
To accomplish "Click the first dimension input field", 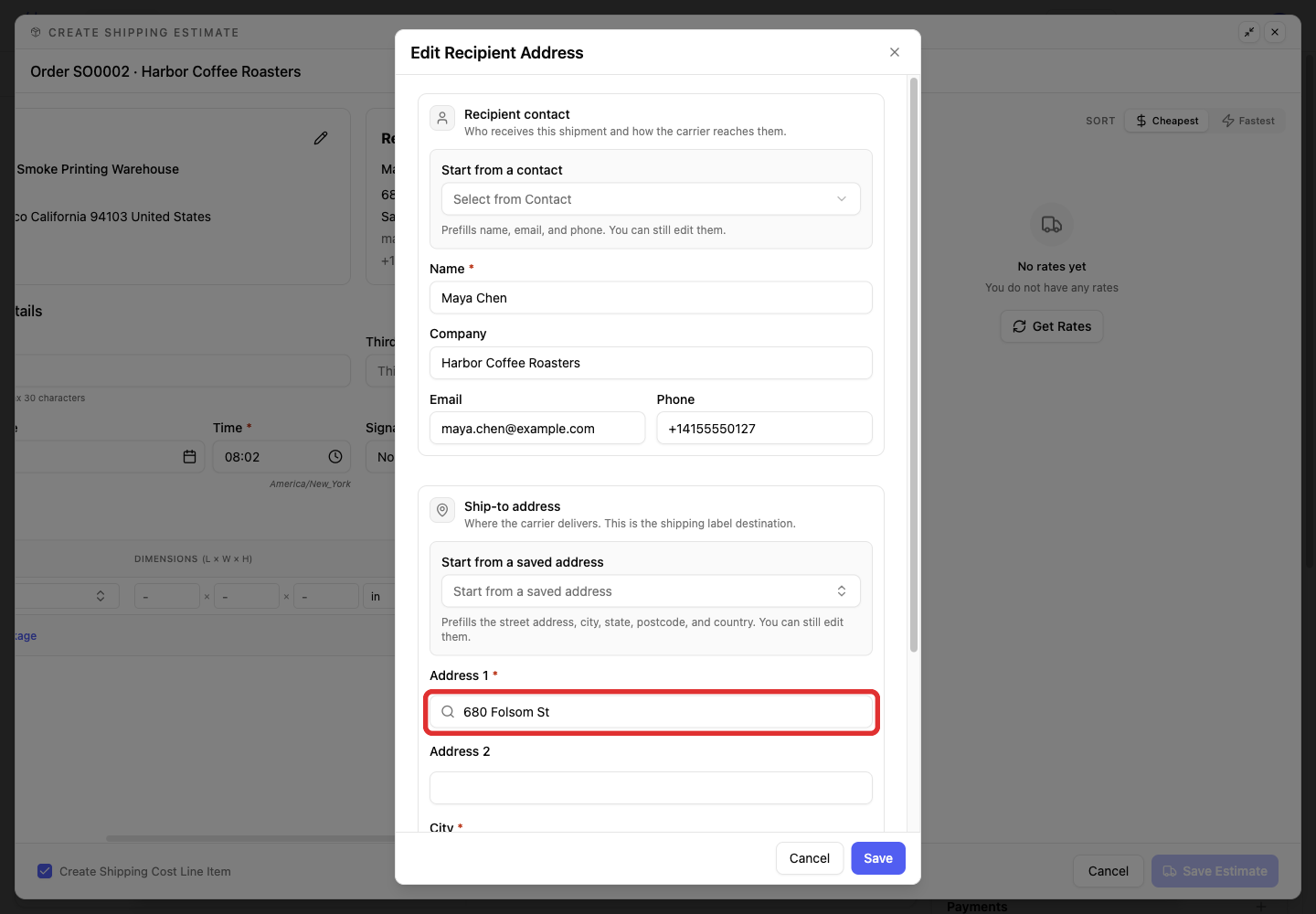I will click(x=167, y=596).
